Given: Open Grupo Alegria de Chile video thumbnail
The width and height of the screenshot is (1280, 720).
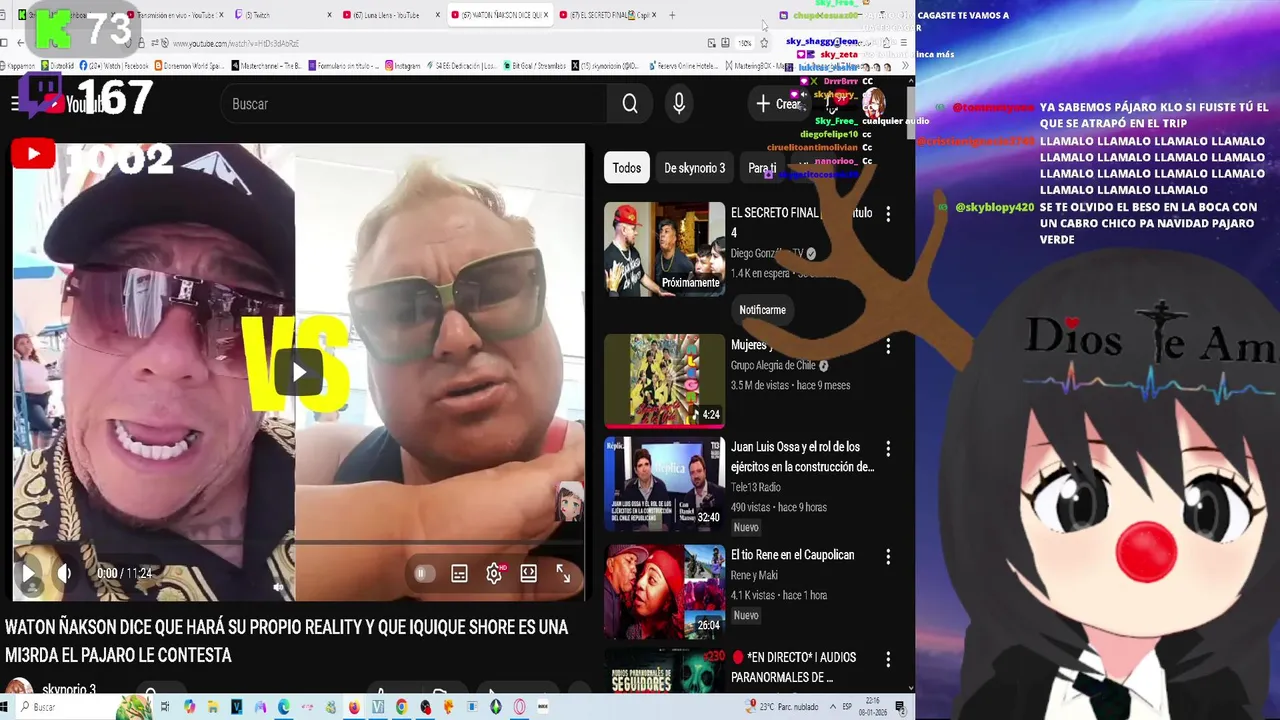Looking at the screenshot, I should [x=665, y=380].
